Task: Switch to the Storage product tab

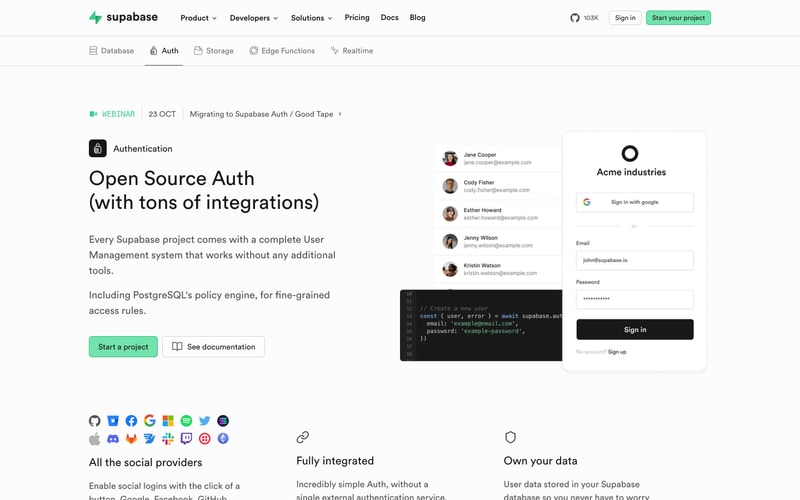Action: (213, 51)
